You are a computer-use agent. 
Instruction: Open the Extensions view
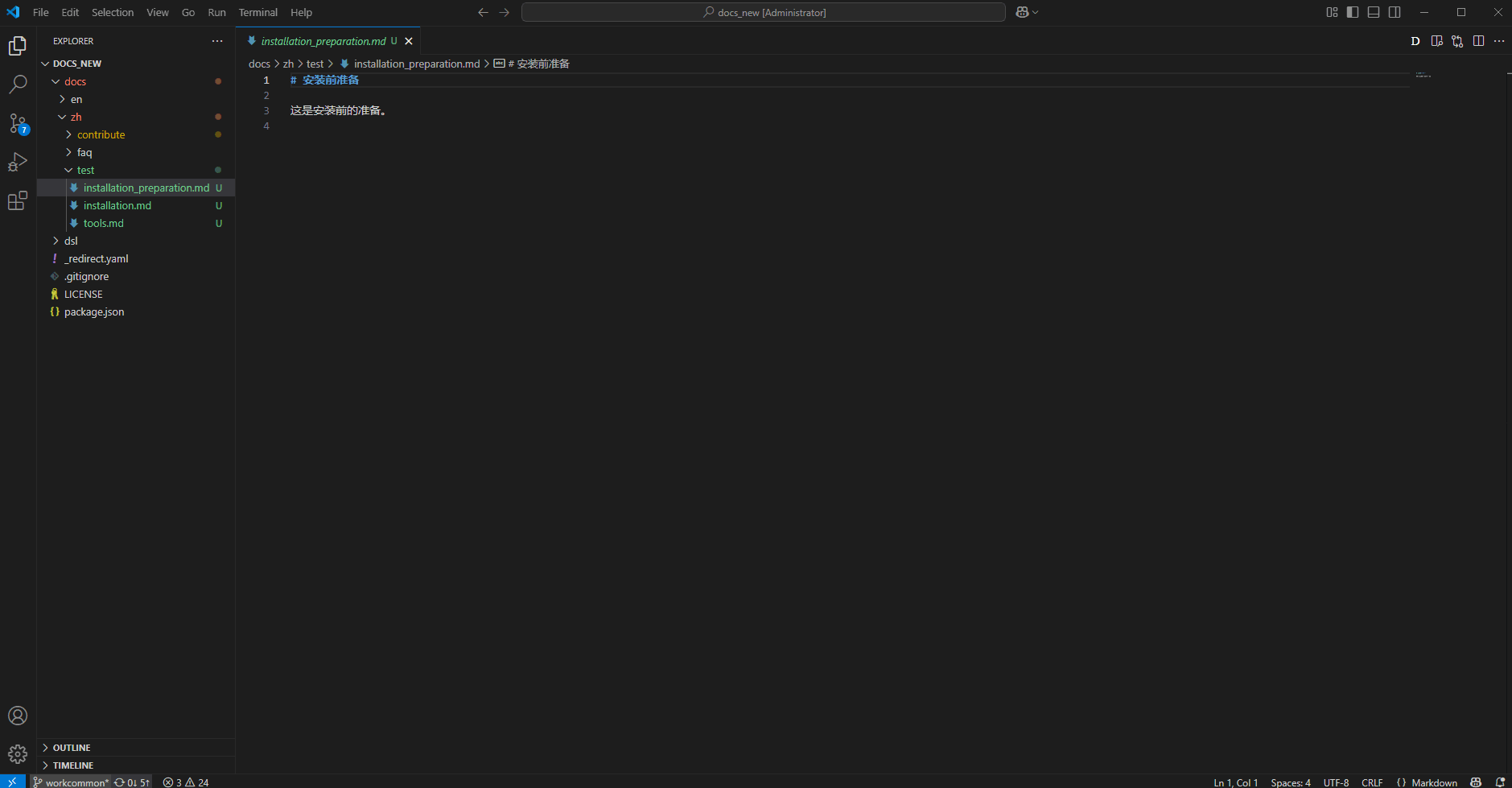(18, 200)
